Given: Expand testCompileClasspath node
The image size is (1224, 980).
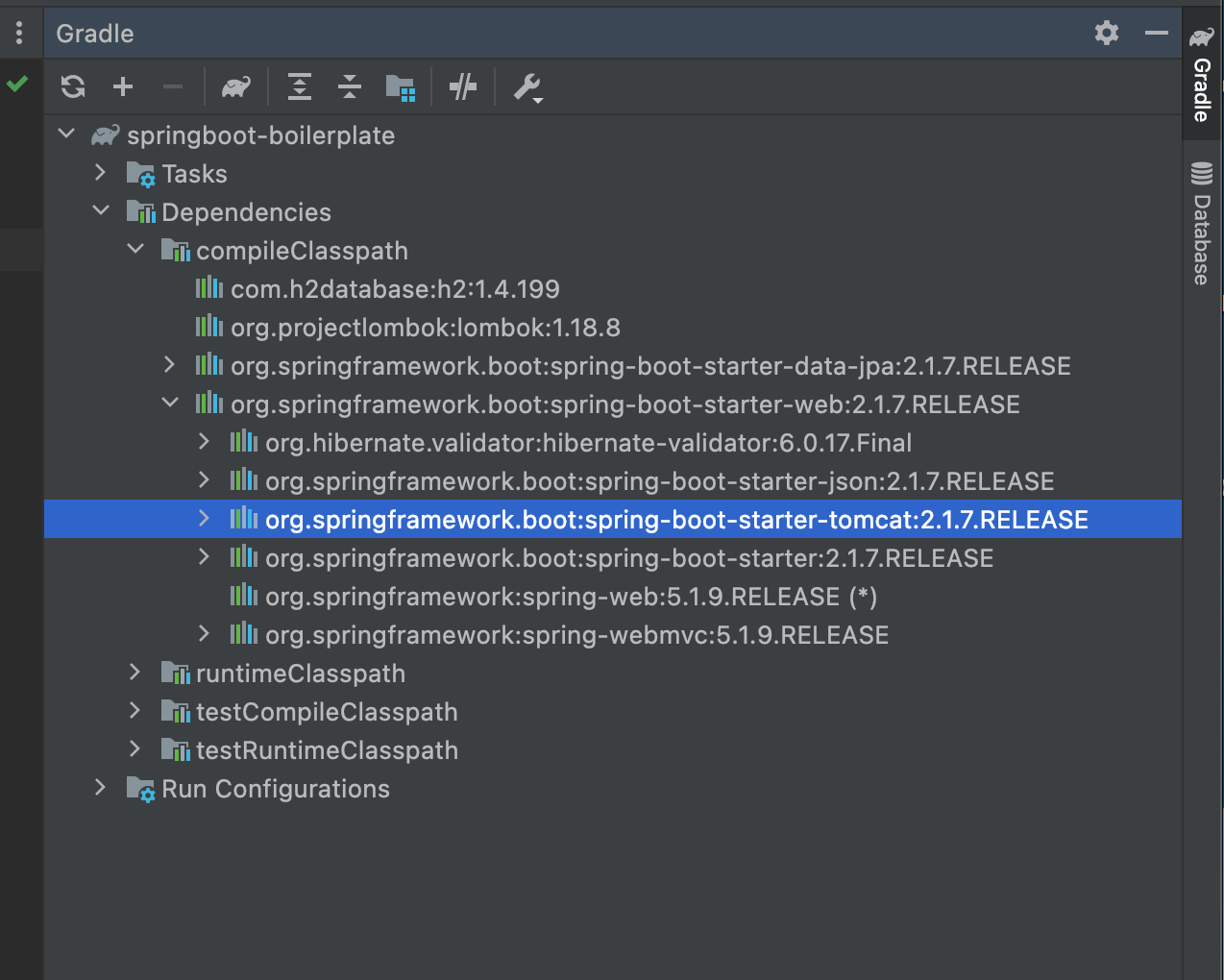Looking at the screenshot, I should (135, 711).
